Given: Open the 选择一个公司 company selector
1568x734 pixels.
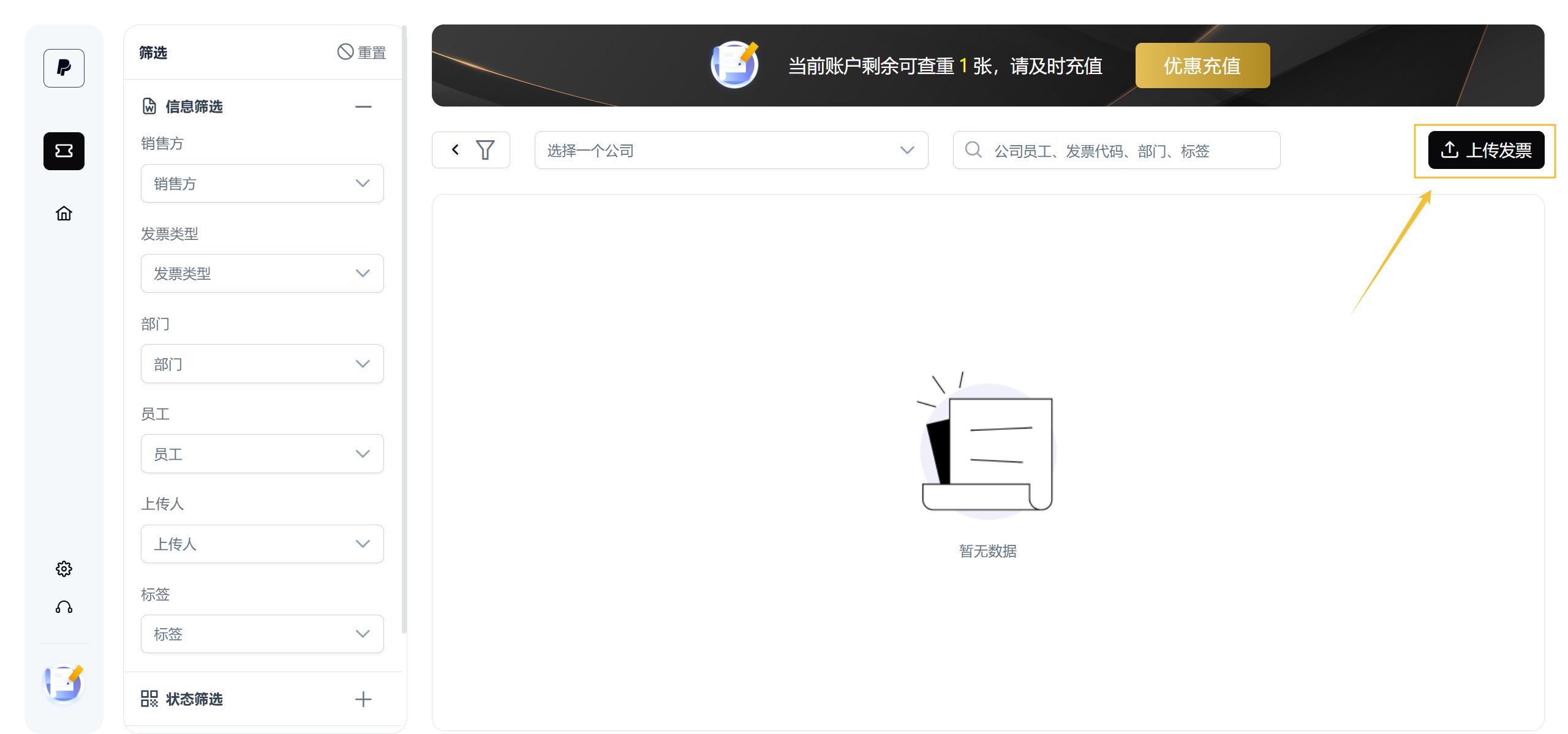Looking at the screenshot, I should pos(731,150).
